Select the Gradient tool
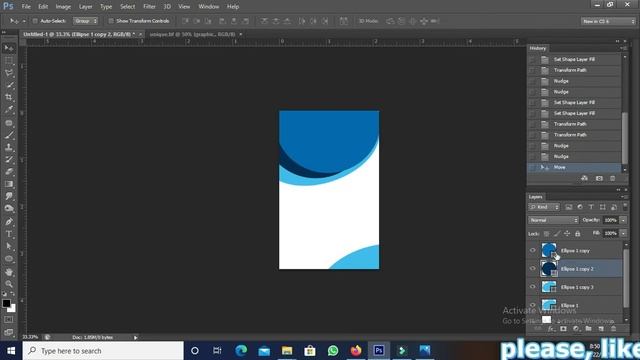640x360 pixels. click(9, 184)
